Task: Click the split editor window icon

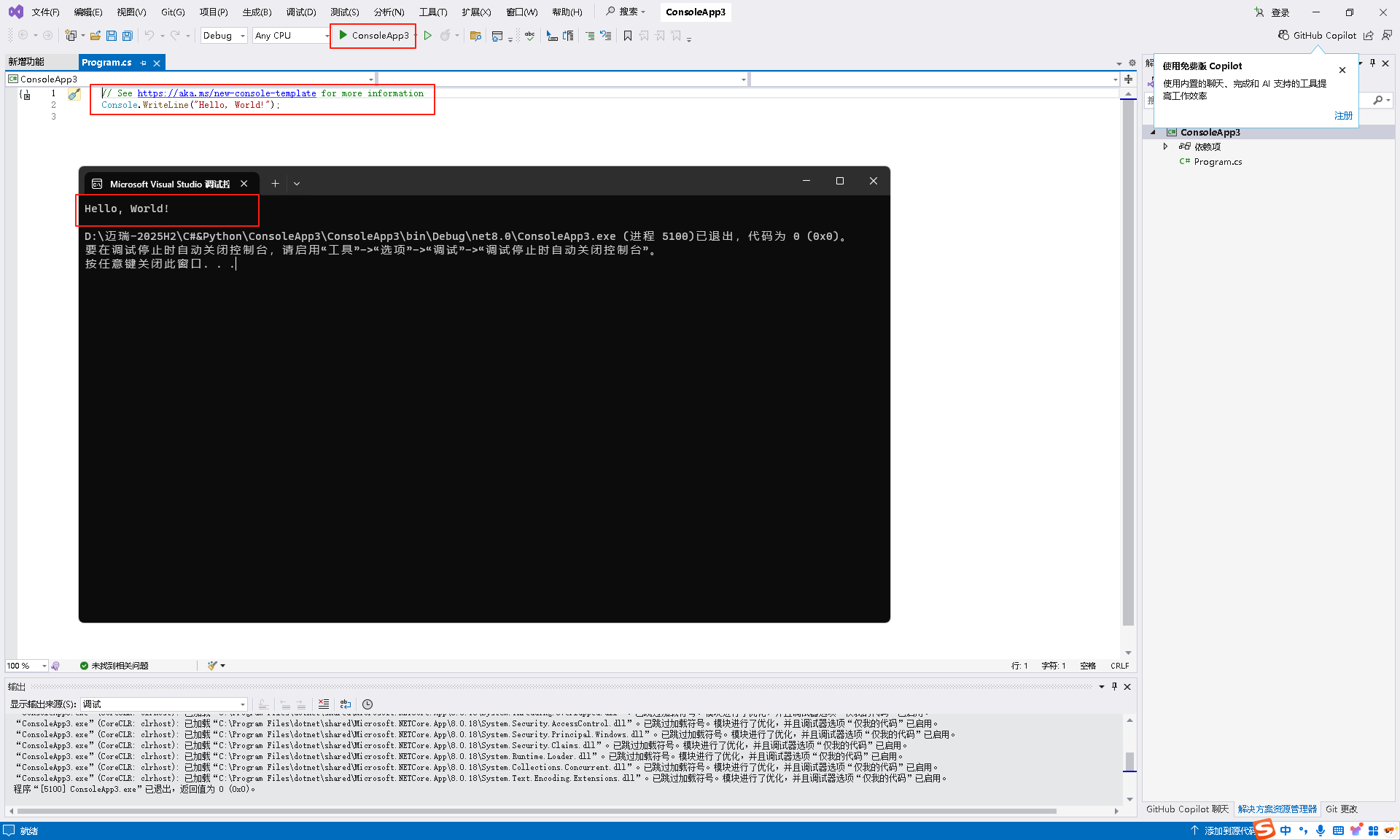Action: 1128,79
